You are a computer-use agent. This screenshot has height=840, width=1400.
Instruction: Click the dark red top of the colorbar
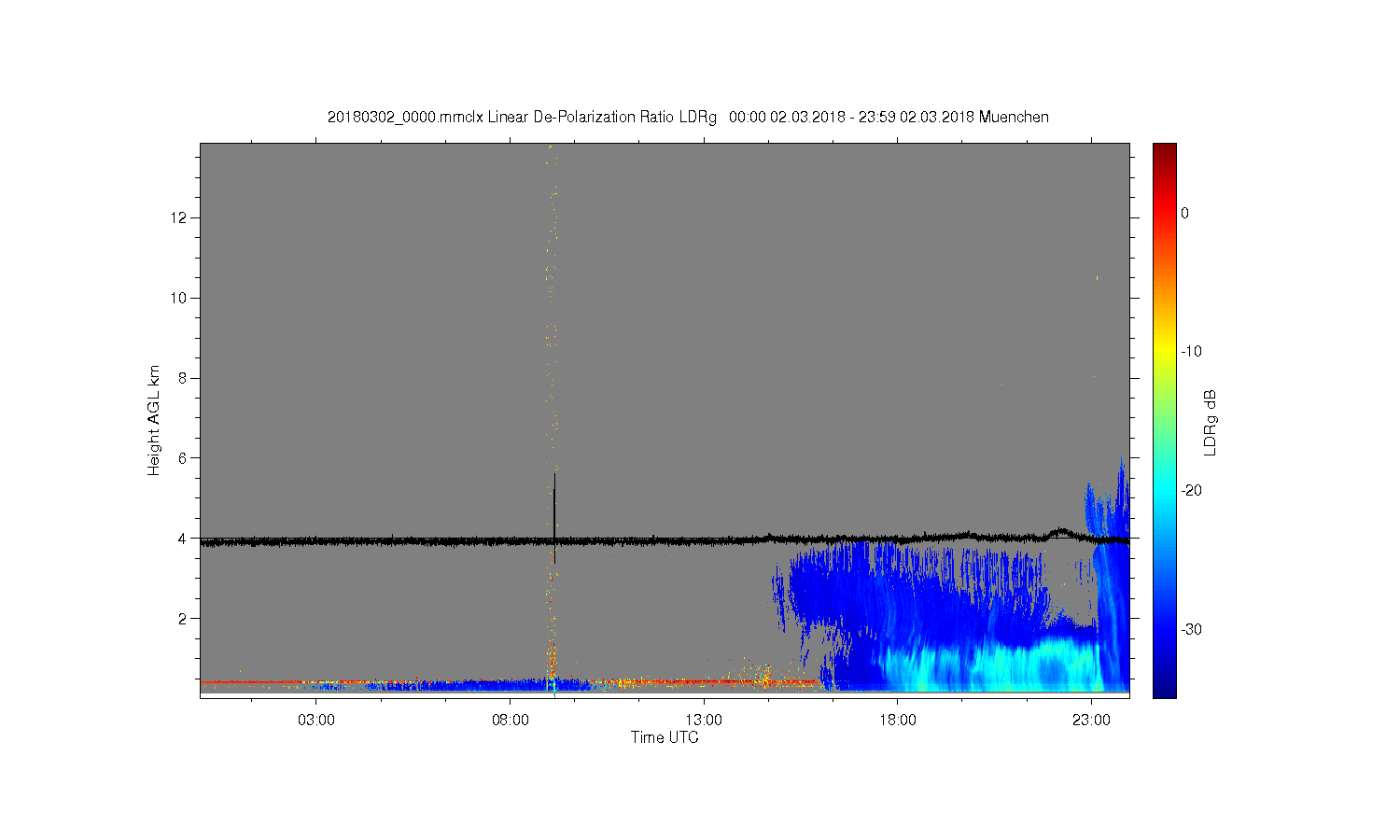click(x=1164, y=151)
